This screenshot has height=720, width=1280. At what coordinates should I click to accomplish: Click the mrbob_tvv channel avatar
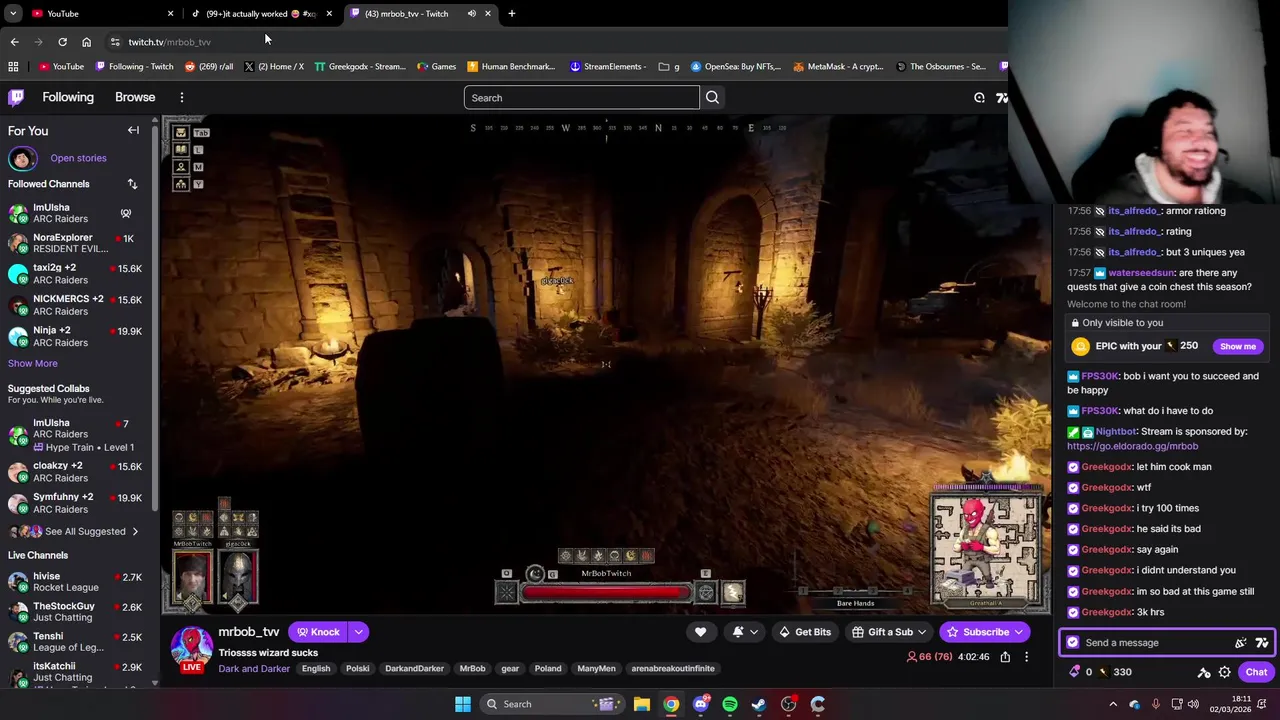(191, 648)
